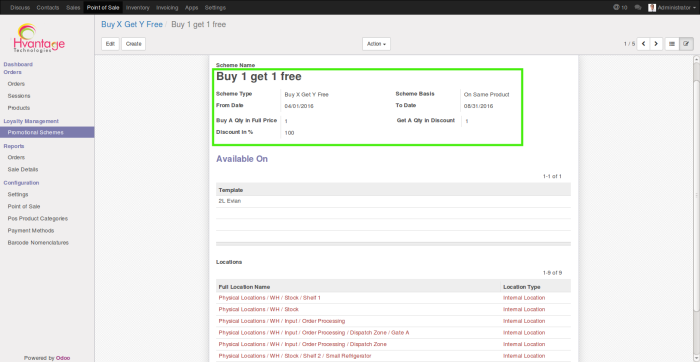Viewport: 700px width, 362px height.
Task: Open the Inventory menu
Action: pyautogui.click(x=138, y=8)
